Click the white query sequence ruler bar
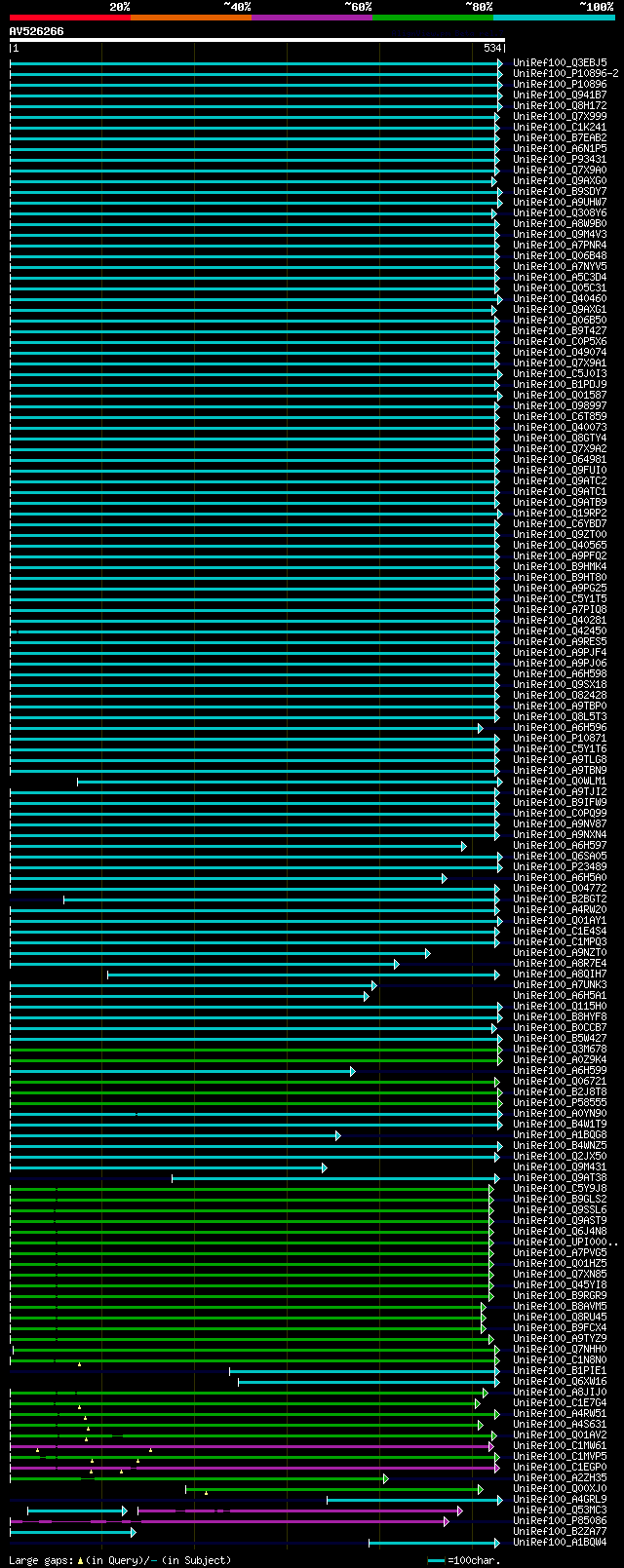Viewport: 624px width, 1568px height. coord(257,40)
